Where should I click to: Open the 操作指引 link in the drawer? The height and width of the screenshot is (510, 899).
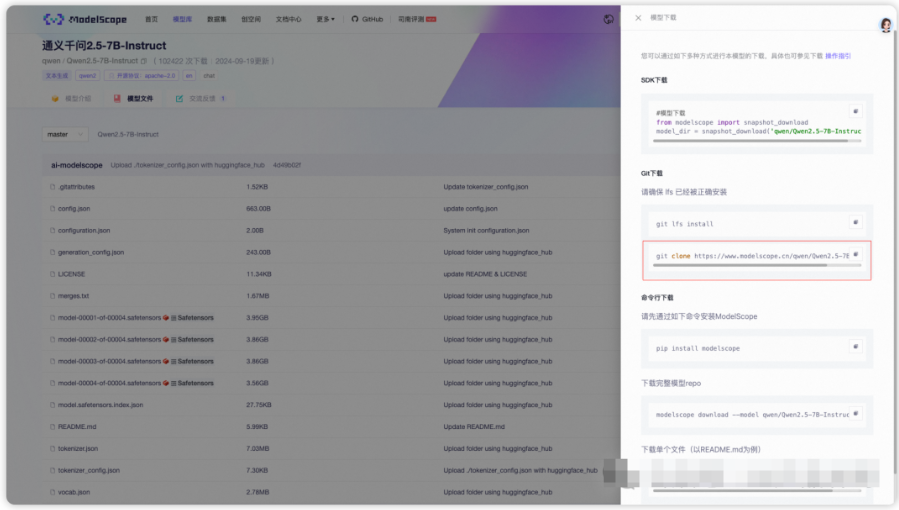tap(838, 56)
